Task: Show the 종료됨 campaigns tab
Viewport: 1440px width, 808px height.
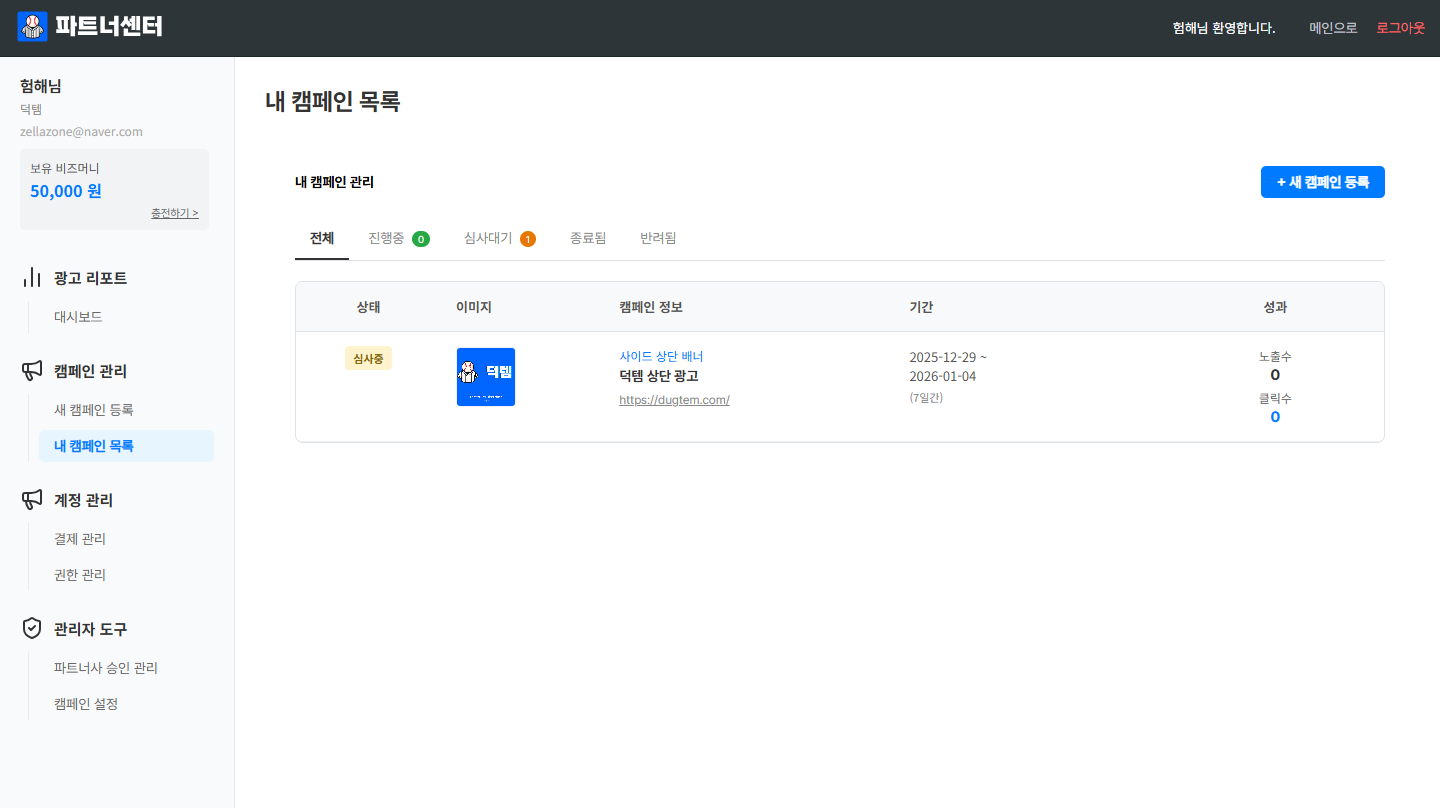Action: [588, 238]
